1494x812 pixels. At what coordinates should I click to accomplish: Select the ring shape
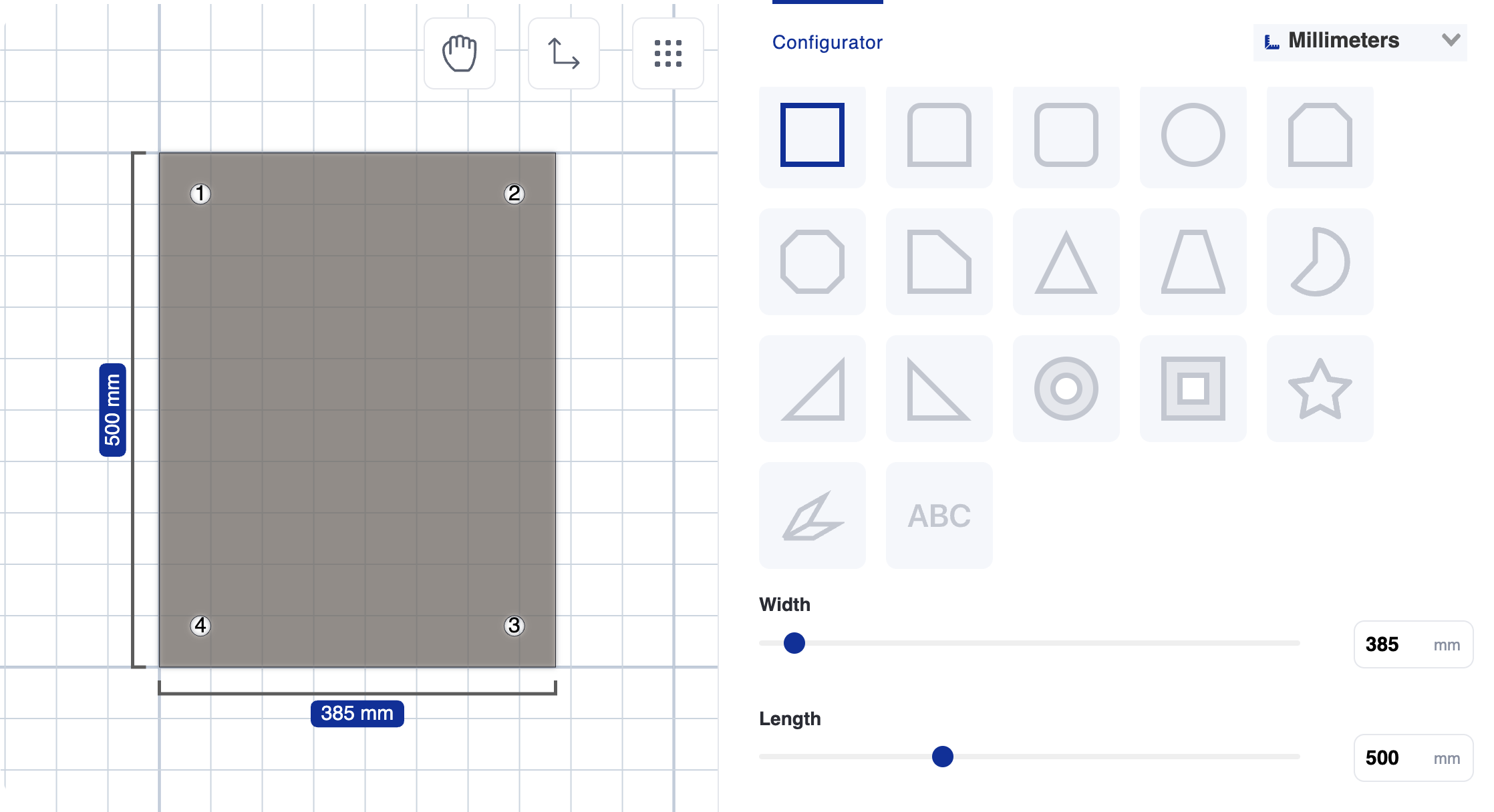(1066, 389)
